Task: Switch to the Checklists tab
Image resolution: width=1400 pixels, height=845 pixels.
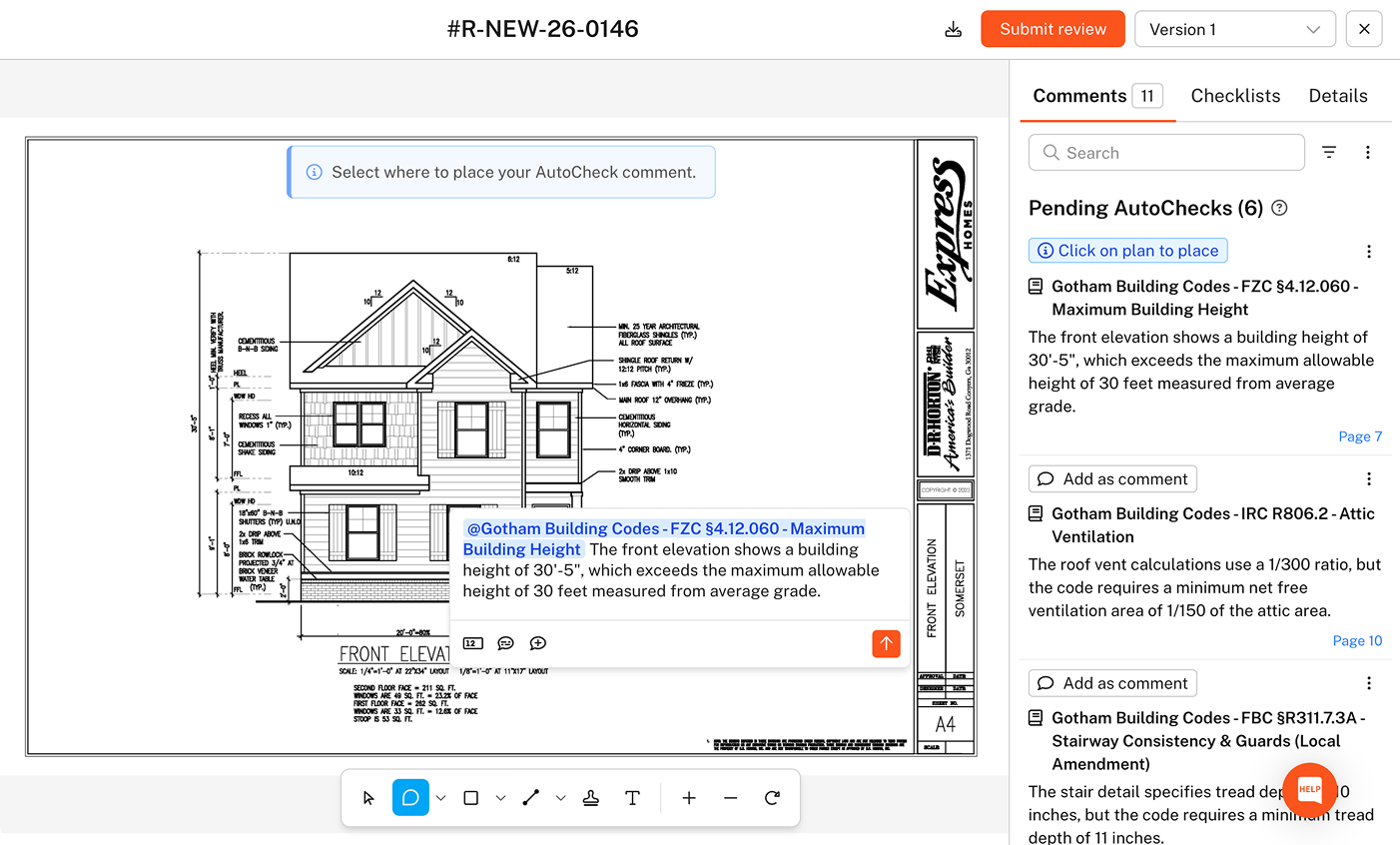Action: tap(1235, 95)
